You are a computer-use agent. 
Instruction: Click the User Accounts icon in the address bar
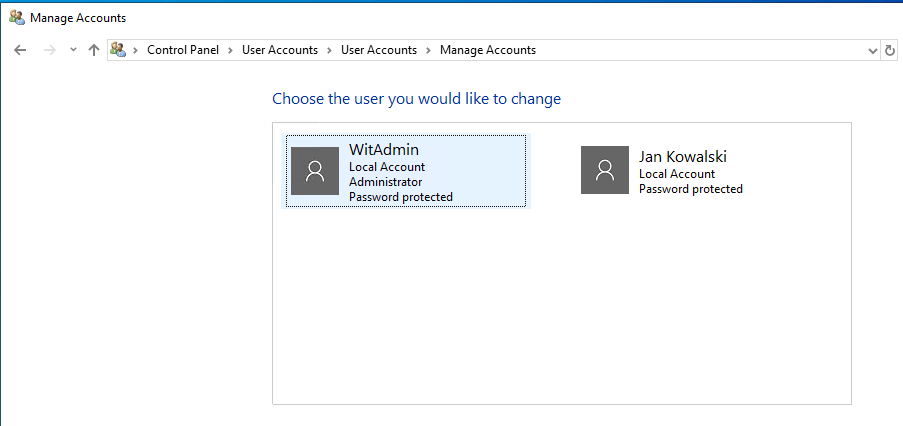click(x=119, y=50)
